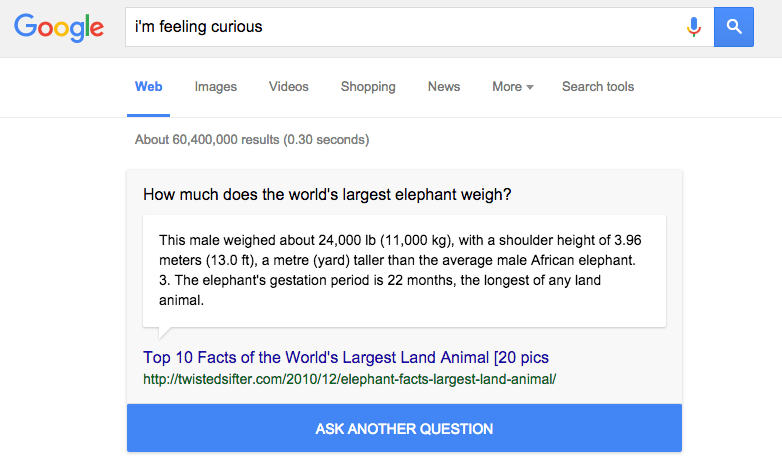The image size is (782, 467).
Task: Open Search tools options
Action: pyautogui.click(x=598, y=87)
